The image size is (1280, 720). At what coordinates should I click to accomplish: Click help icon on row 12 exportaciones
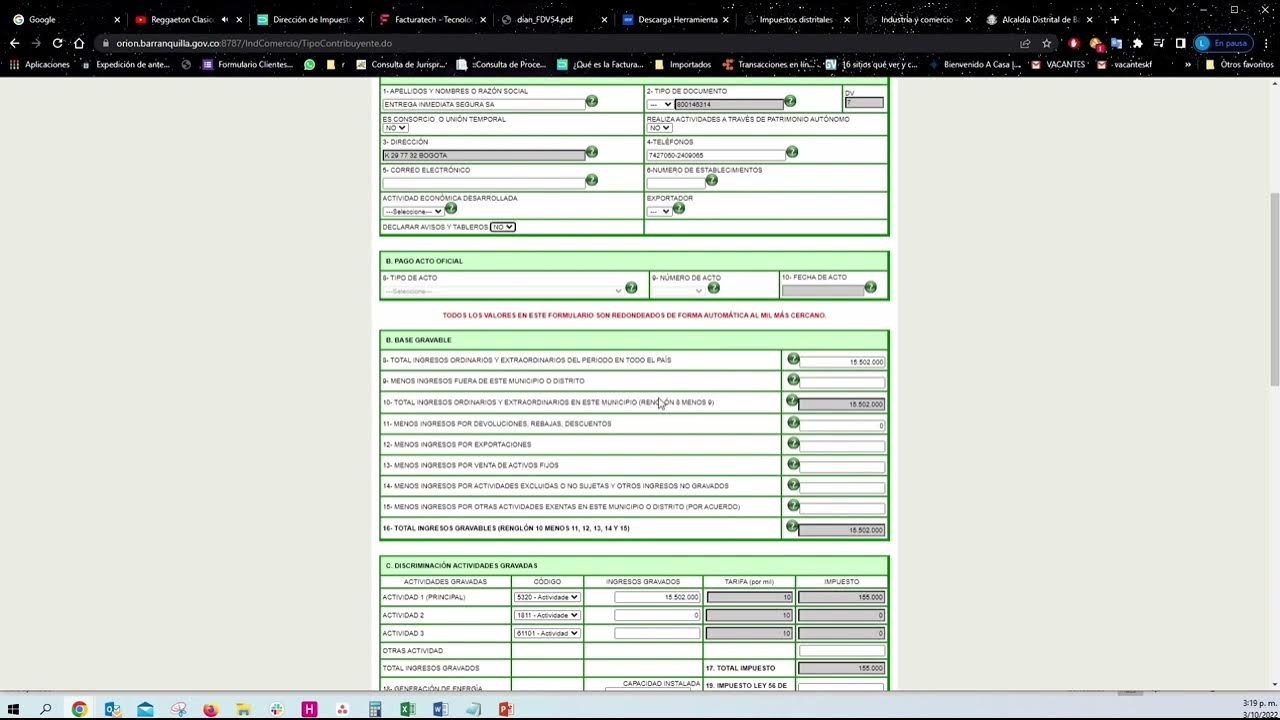click(x=793, y=443)
